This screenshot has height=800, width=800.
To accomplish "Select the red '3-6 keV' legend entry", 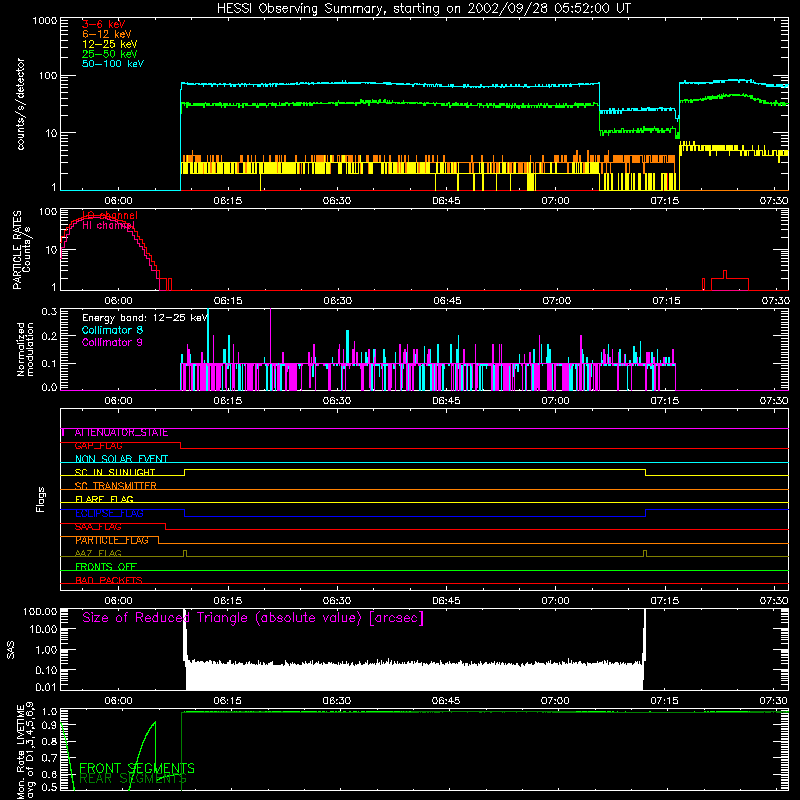I will [x=103, y=24].
